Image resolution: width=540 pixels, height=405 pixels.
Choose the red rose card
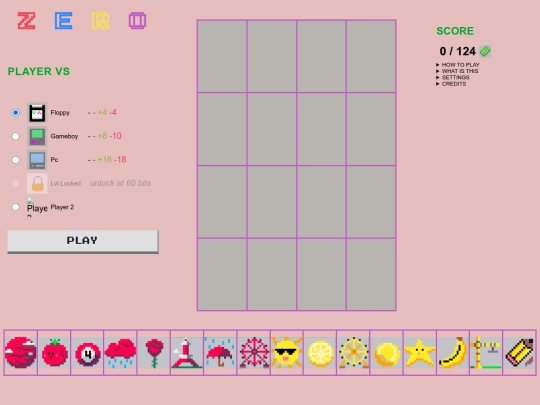coord(154,353)
